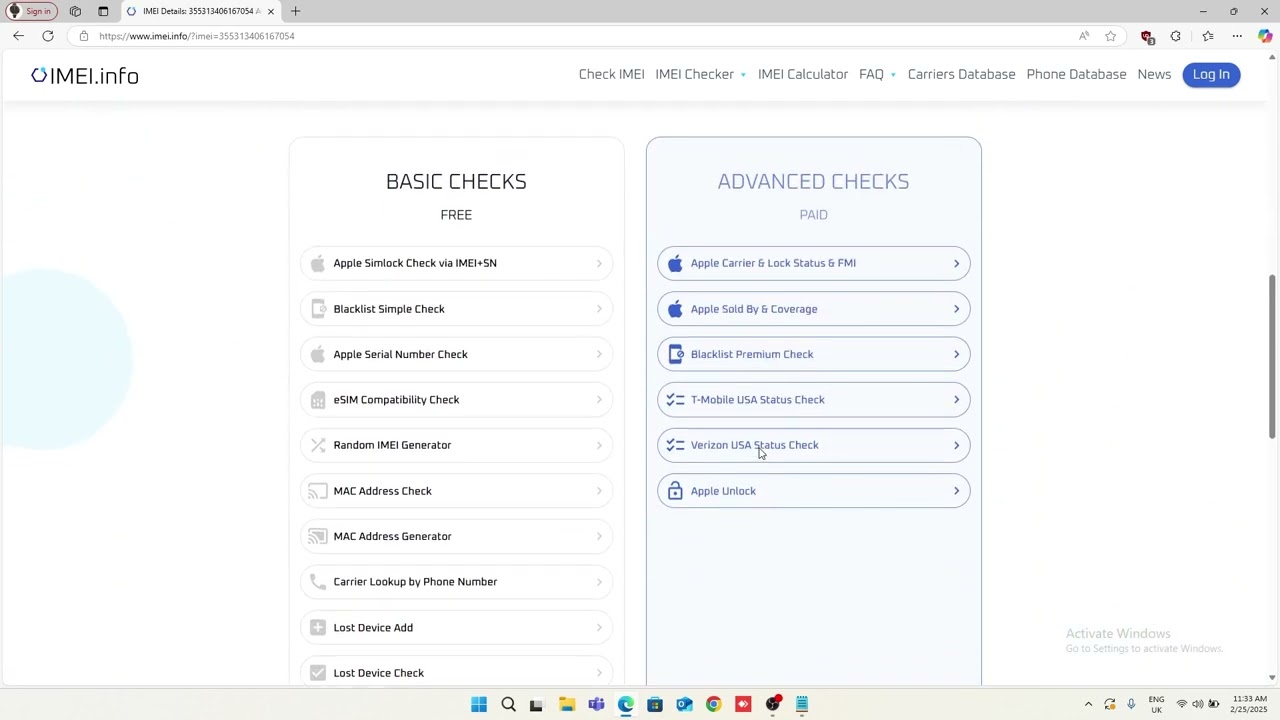
Task: Reload the page with refresh icon
Action: coord(47,36)
